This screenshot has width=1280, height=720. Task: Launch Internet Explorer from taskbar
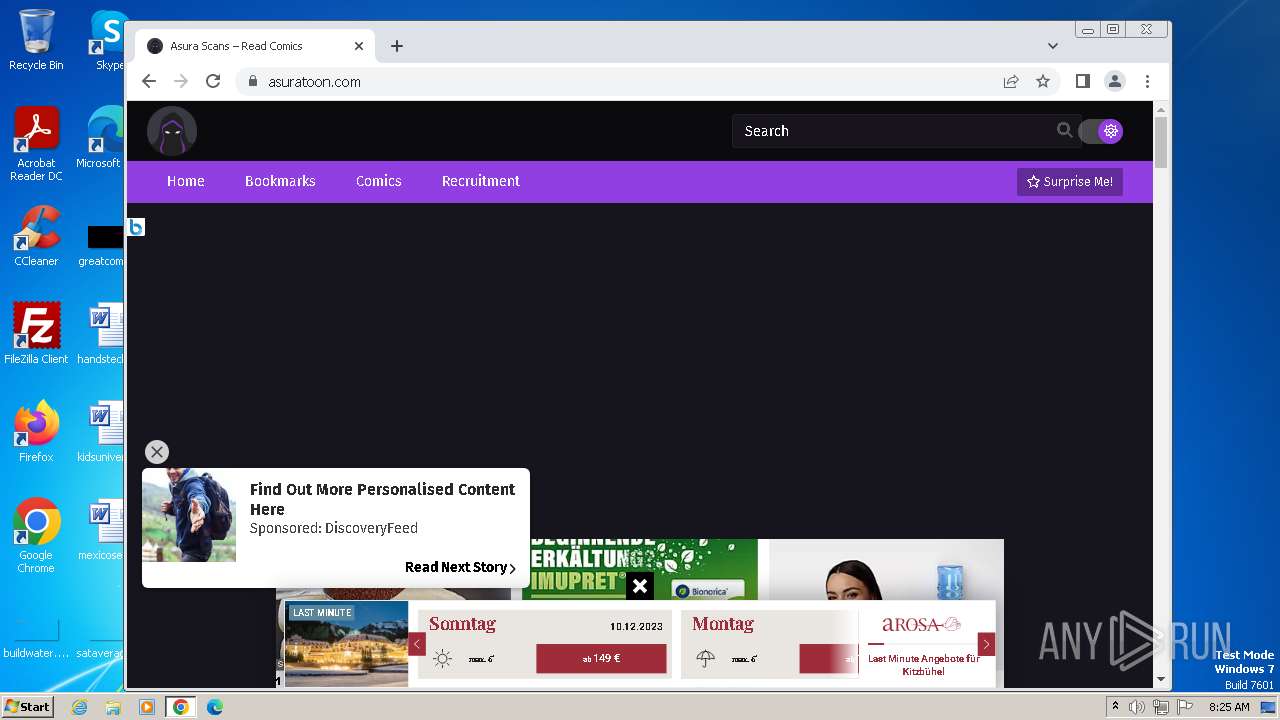pos(79,707)
